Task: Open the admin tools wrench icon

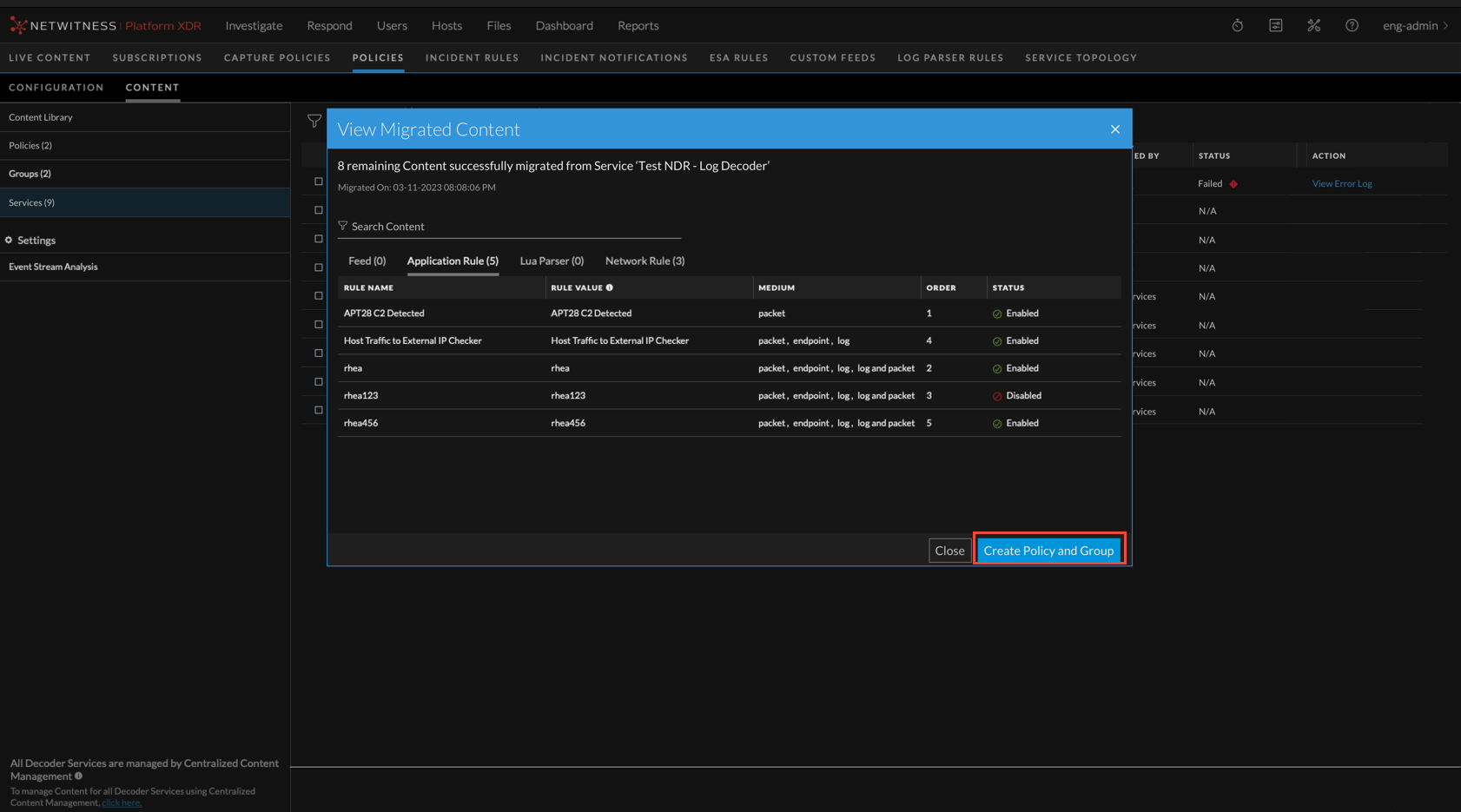Action: 1313,26
